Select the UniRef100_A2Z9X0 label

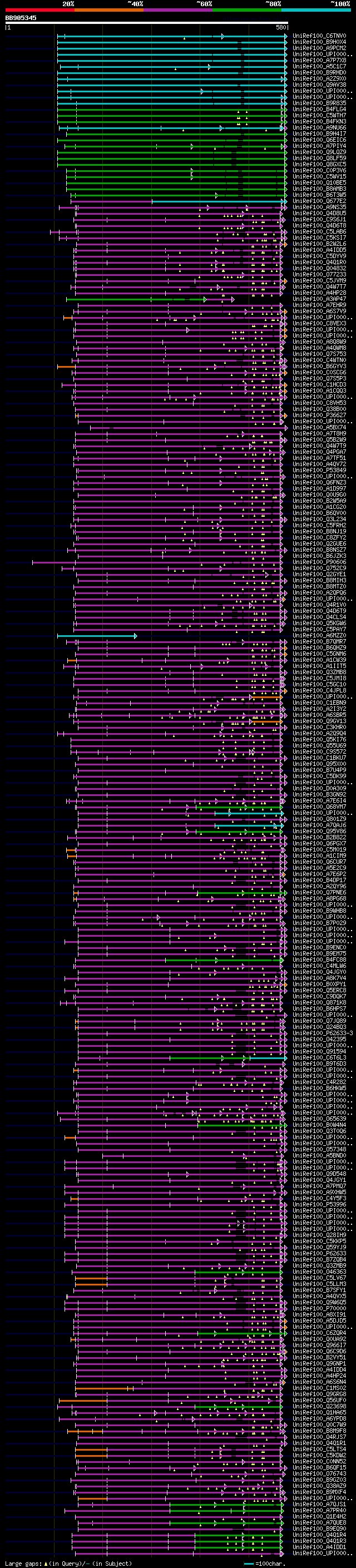click(x=319, y=78)
